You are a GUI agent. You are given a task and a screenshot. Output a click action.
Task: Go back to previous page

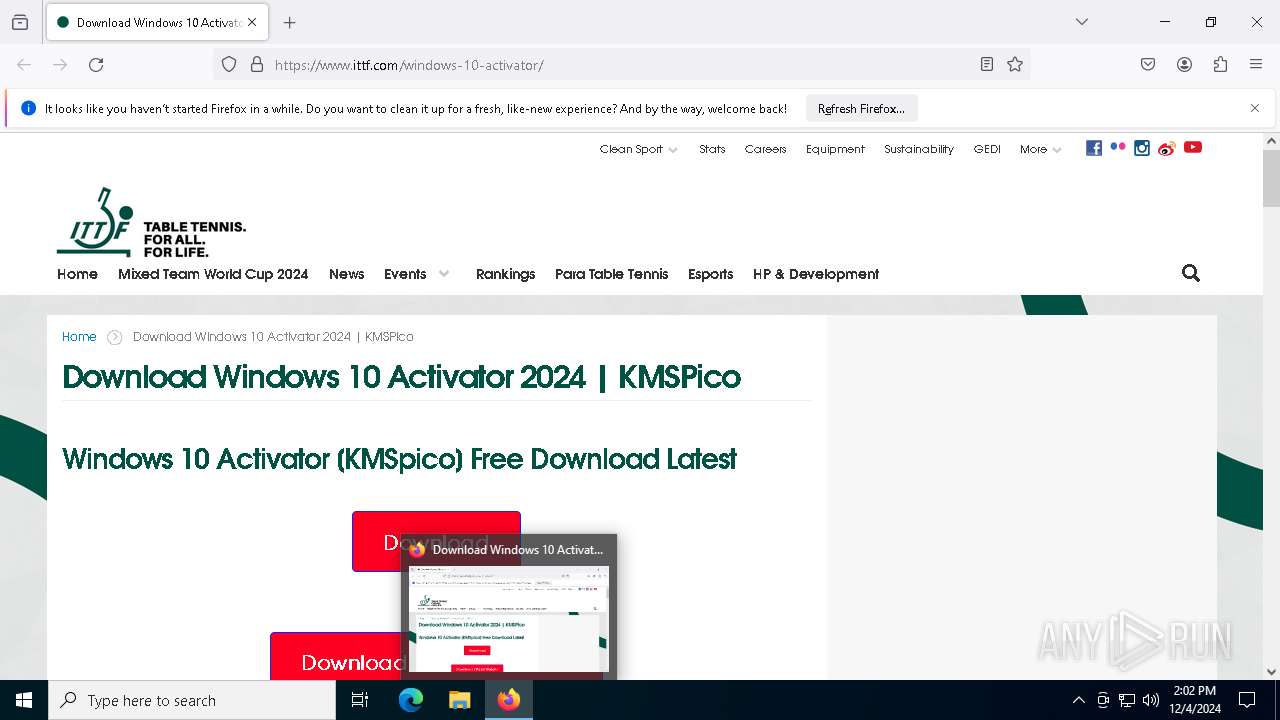pos(24,65)
